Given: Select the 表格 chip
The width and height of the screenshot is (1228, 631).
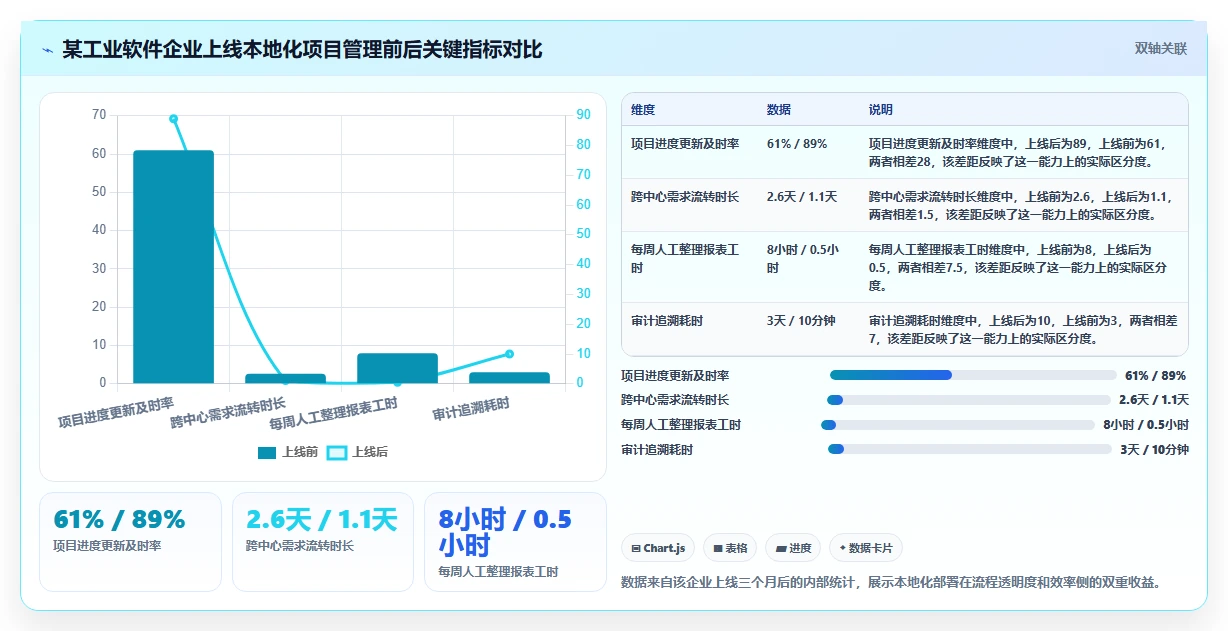Looking at the screenshot, I should click(730, 548).
